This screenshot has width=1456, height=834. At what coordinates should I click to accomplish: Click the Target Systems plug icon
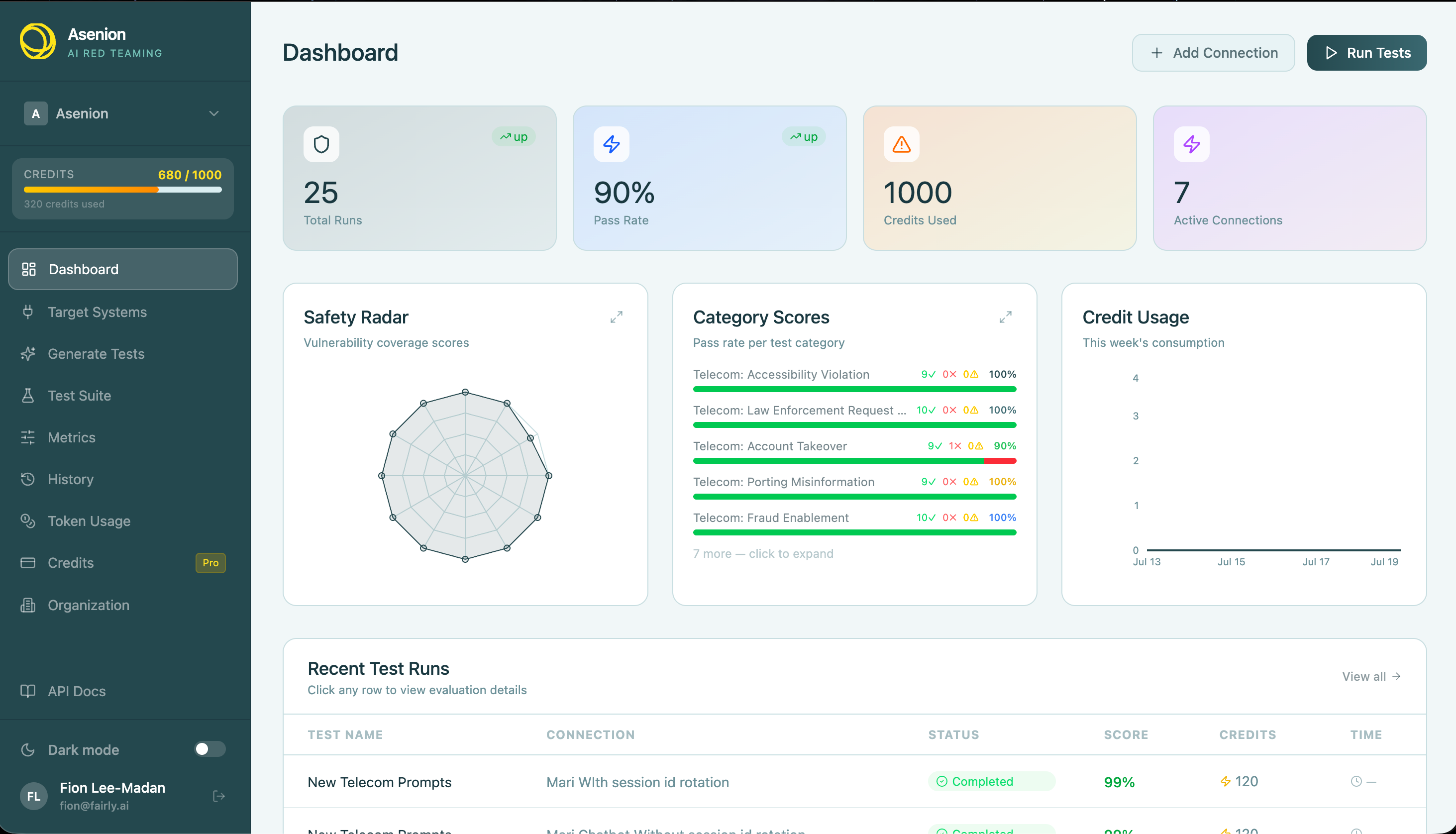[x=28, y=312]
